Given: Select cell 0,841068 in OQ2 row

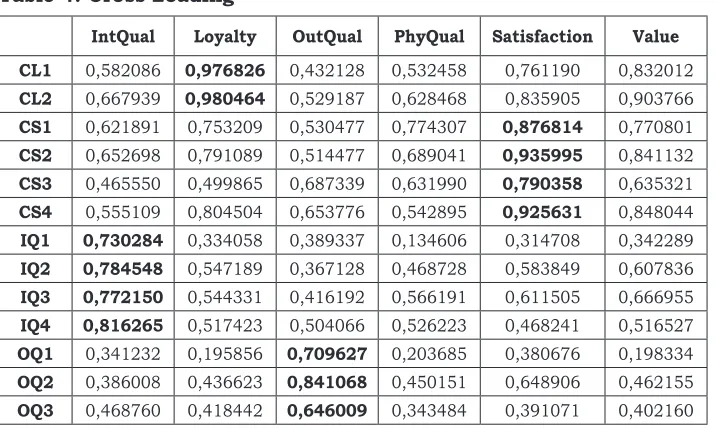Looking at the screenshot, I should click(327, 382).
